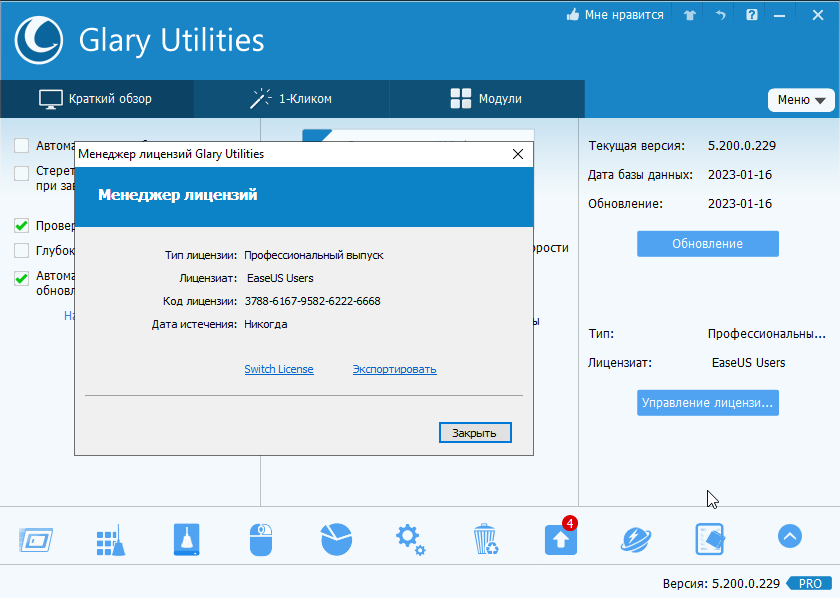Screen dimensions: 840x598
Task: Uncheck the "Автома… обновл…" checkbox
Action: pyautogui.click(x=21, y=278)
